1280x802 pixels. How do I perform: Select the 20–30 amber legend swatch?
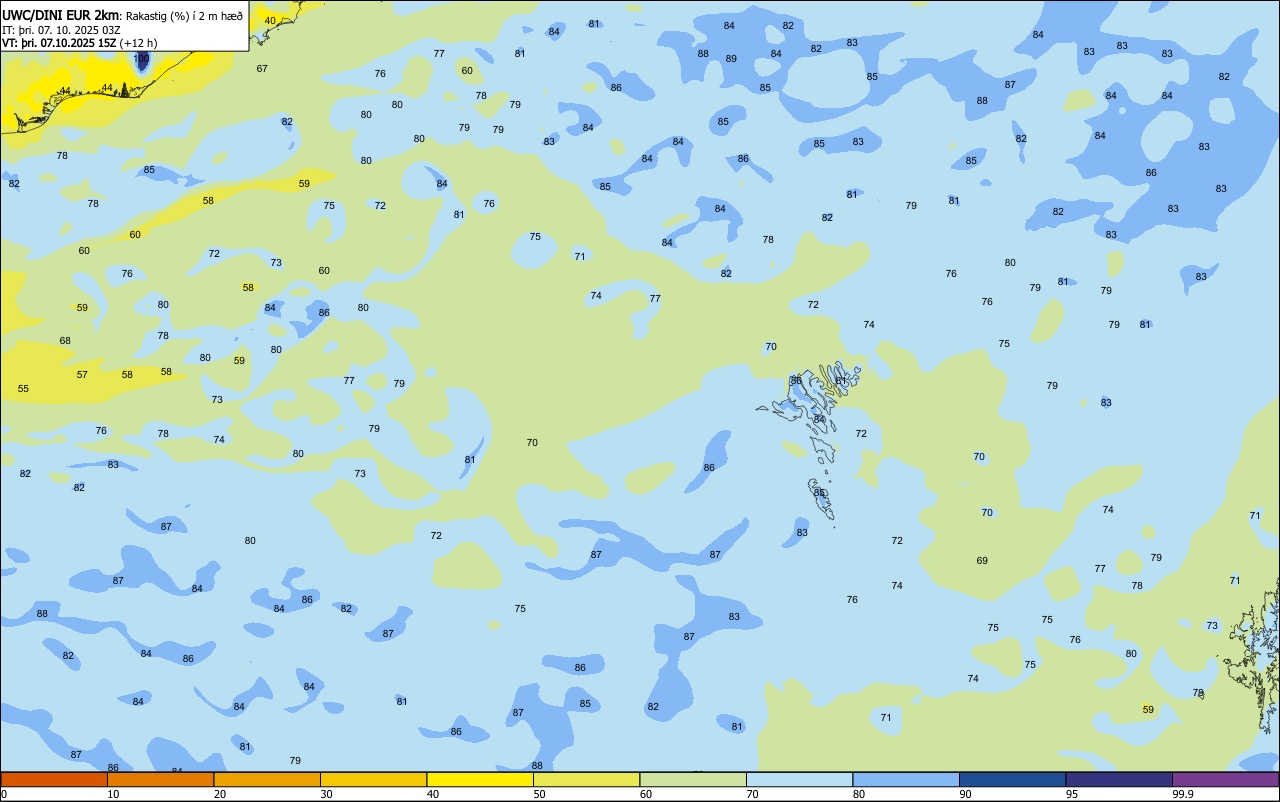click(x=267, y=779)
